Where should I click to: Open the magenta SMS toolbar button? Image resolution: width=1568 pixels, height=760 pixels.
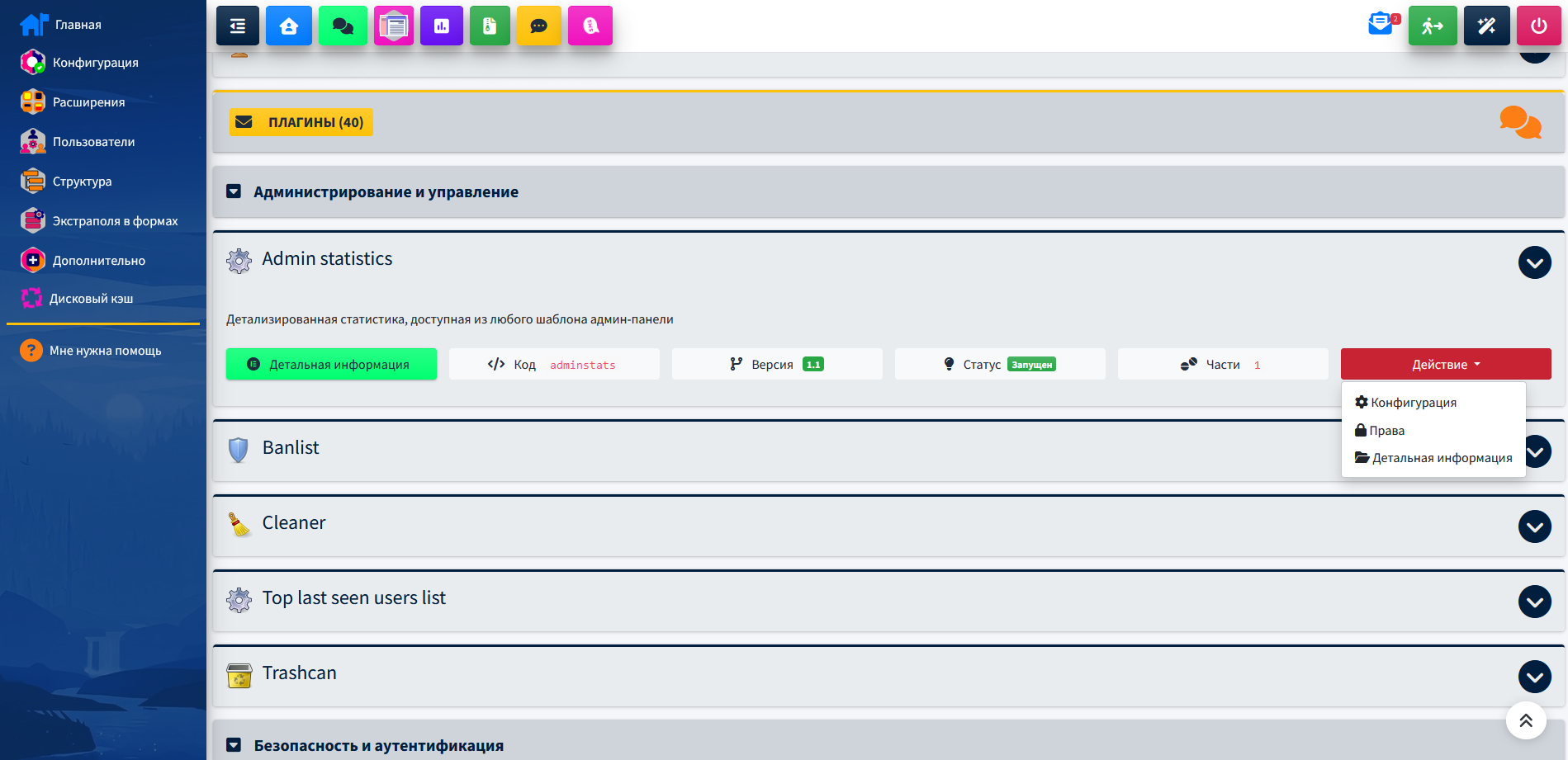click(590, 26)
